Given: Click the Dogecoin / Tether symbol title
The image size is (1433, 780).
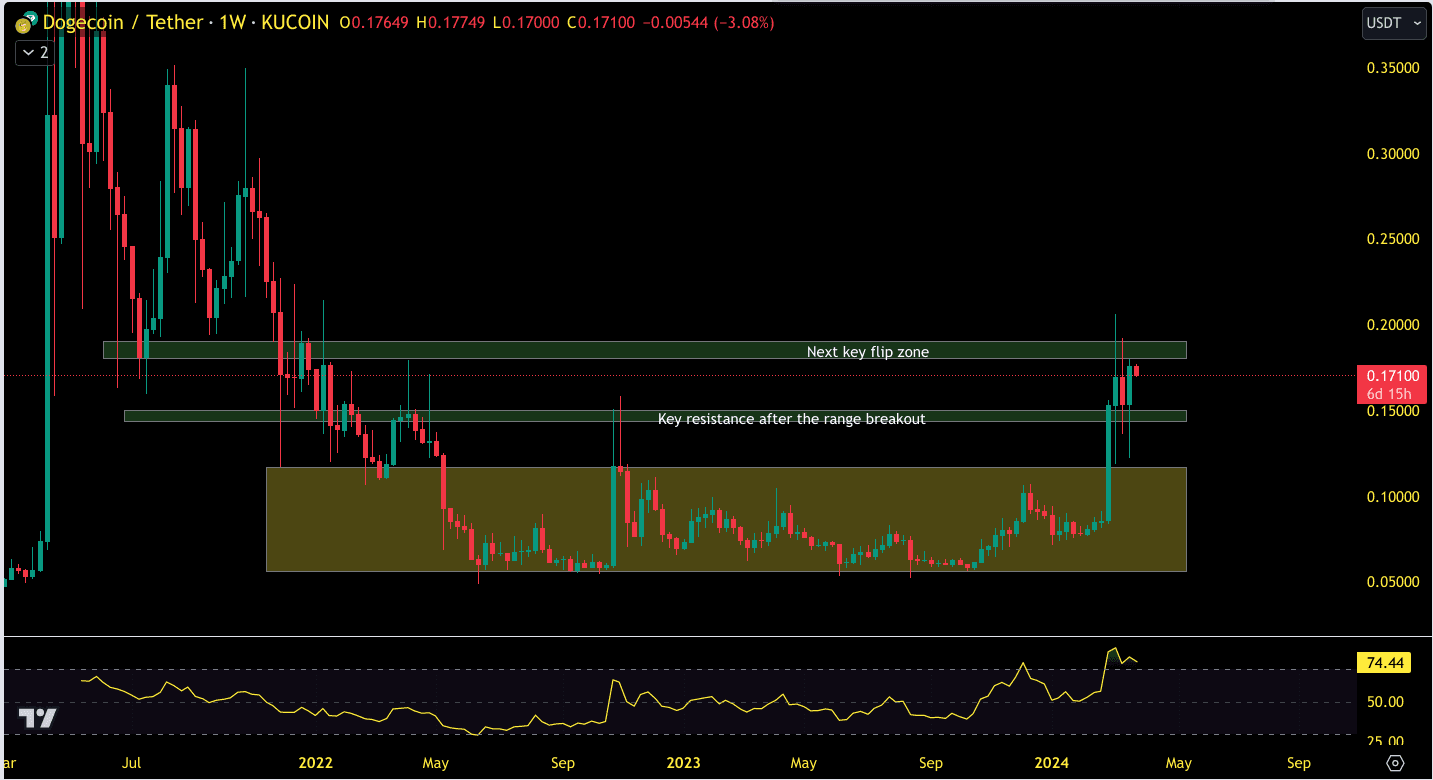Looking at the screenshot, I should [123, 22].
